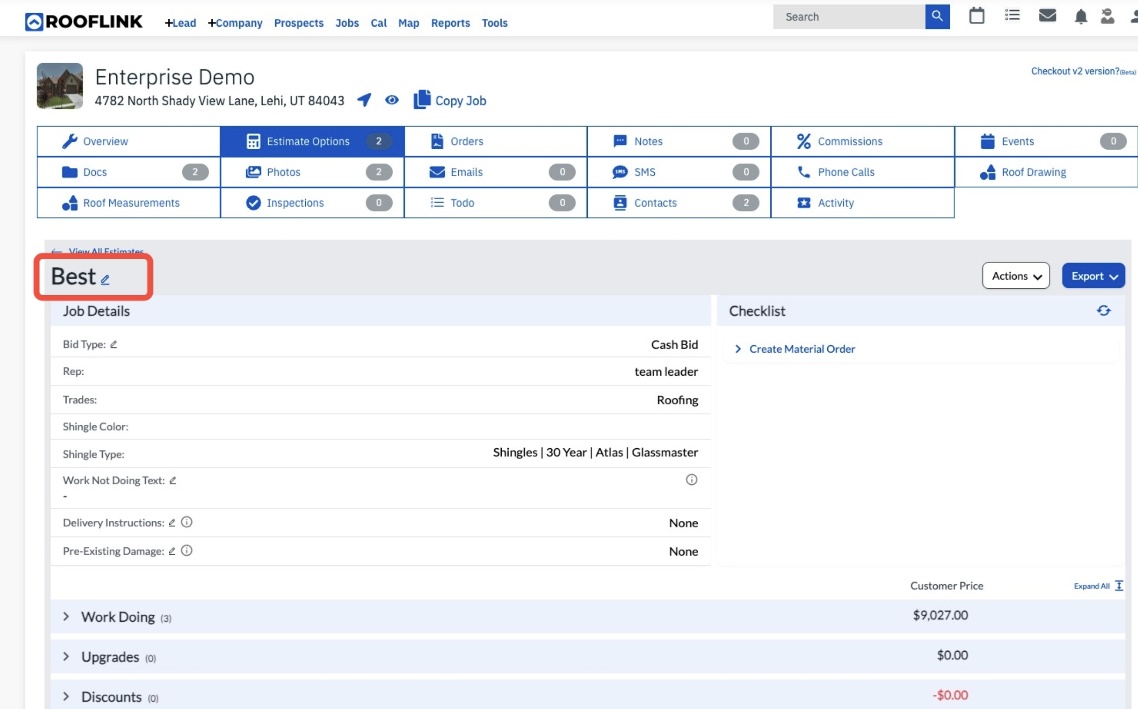Screen dimensions: 1138x709
Task: Open the Tools menu
Action: [494, 22]
